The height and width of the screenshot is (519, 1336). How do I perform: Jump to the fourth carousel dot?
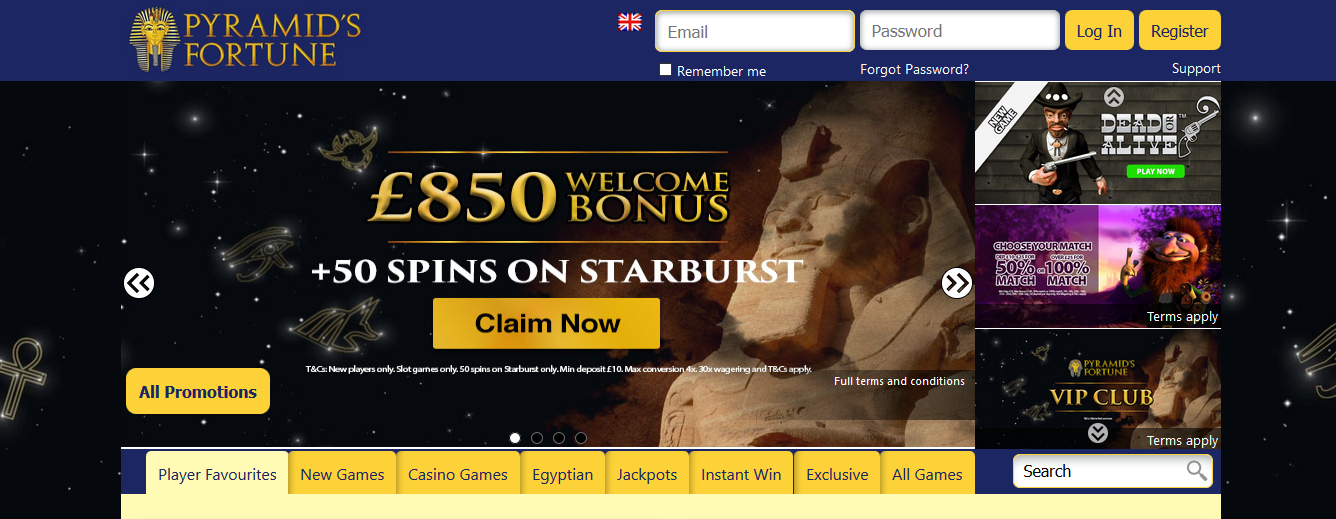pyautogui.click(x=581, y=438)
